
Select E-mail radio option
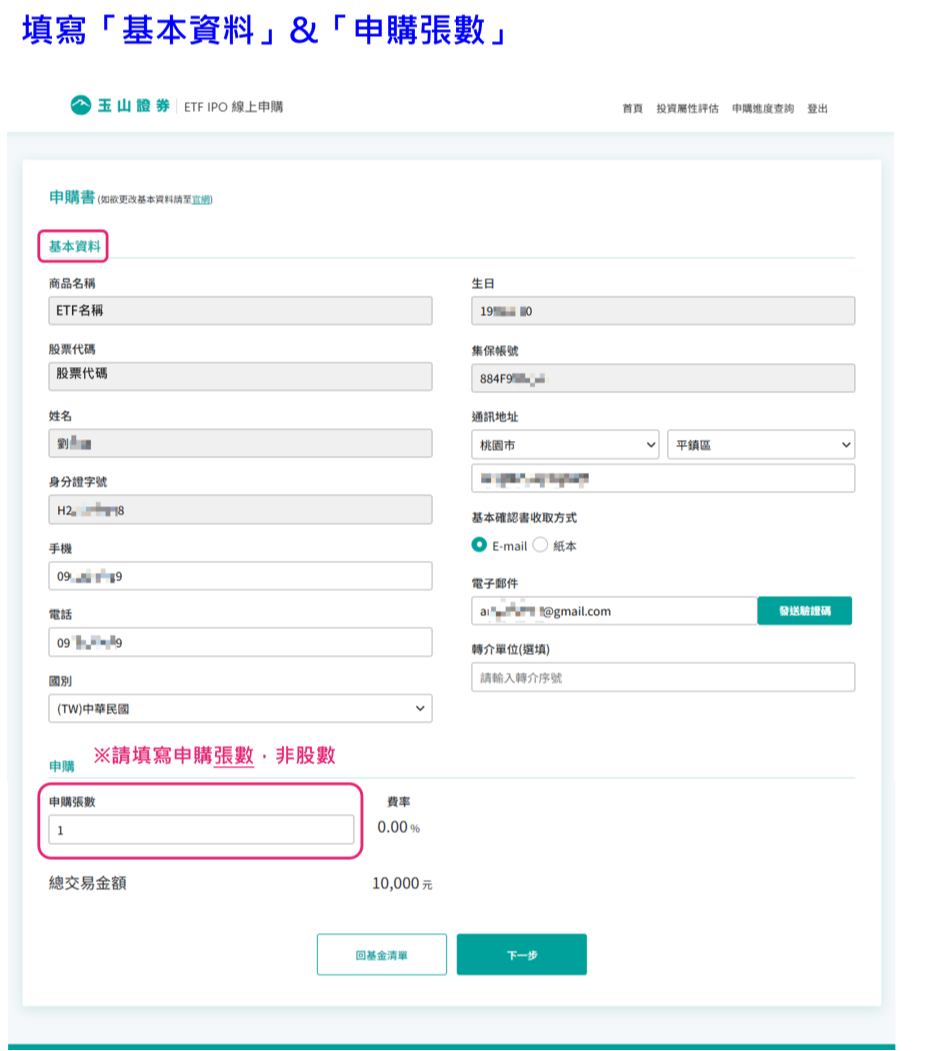480,546
